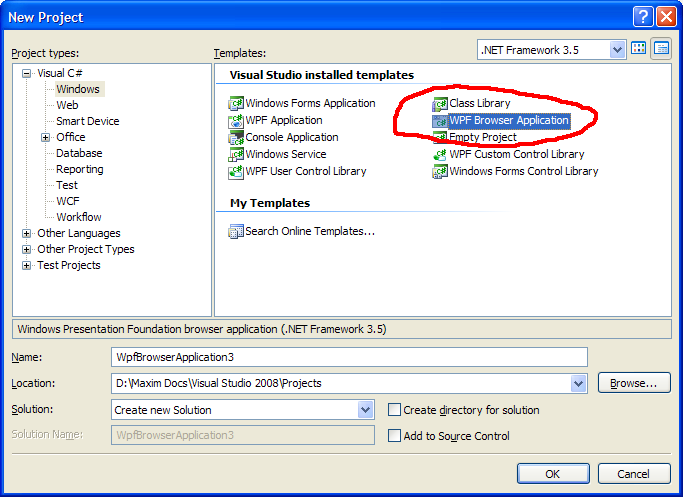The width and height of the screenshot is (683, 497).
Task: Click the disabled Solution Name field
Action: tap(243, 435)
